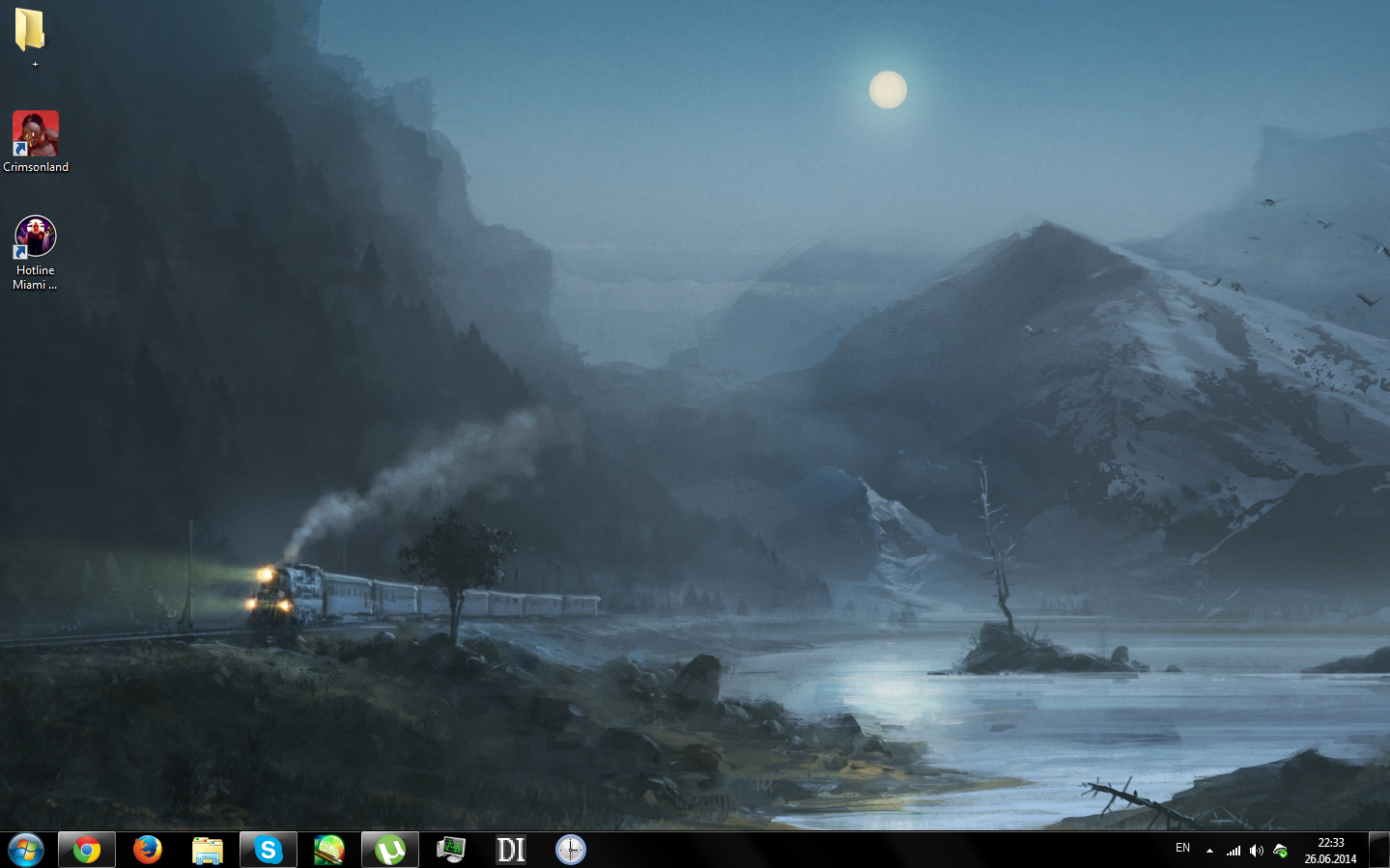Open the 22:33 date and time clock
The width and height of the screenshot is (1390, 868).
pos(1330,851)
